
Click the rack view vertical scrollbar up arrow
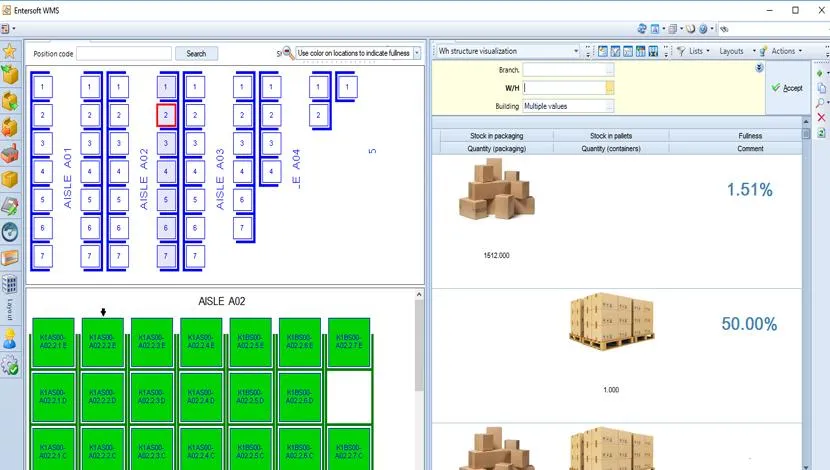pyautogui.click(x=419, y=294)
